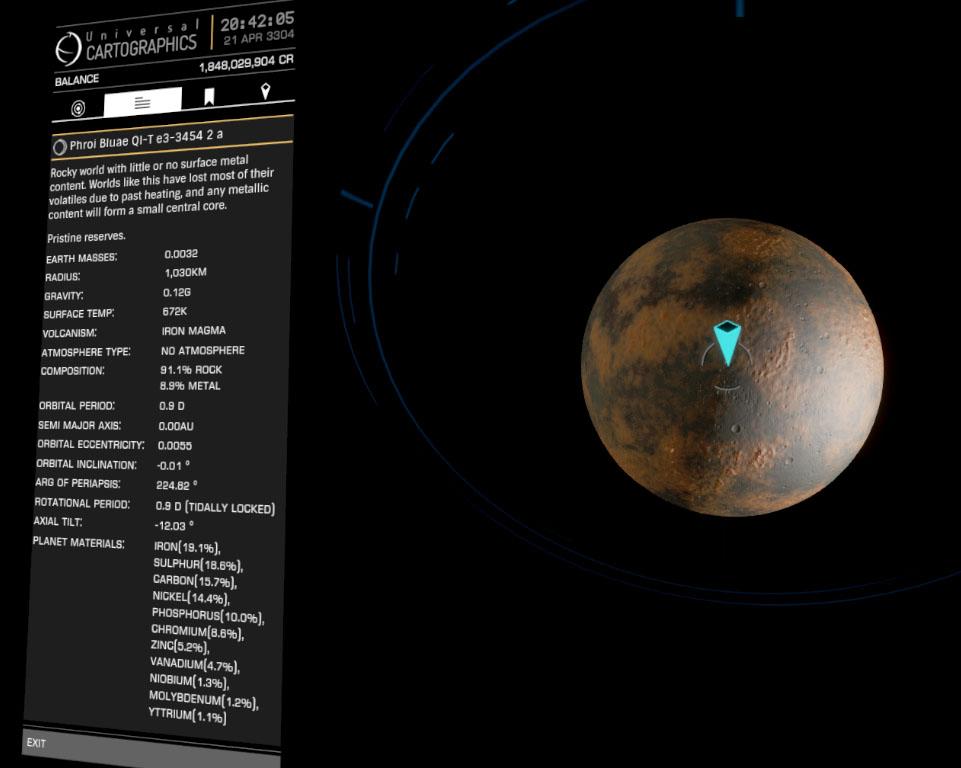
Task: Click the Semi Major Axis value 0.00AU
Action: coord(176,426)
